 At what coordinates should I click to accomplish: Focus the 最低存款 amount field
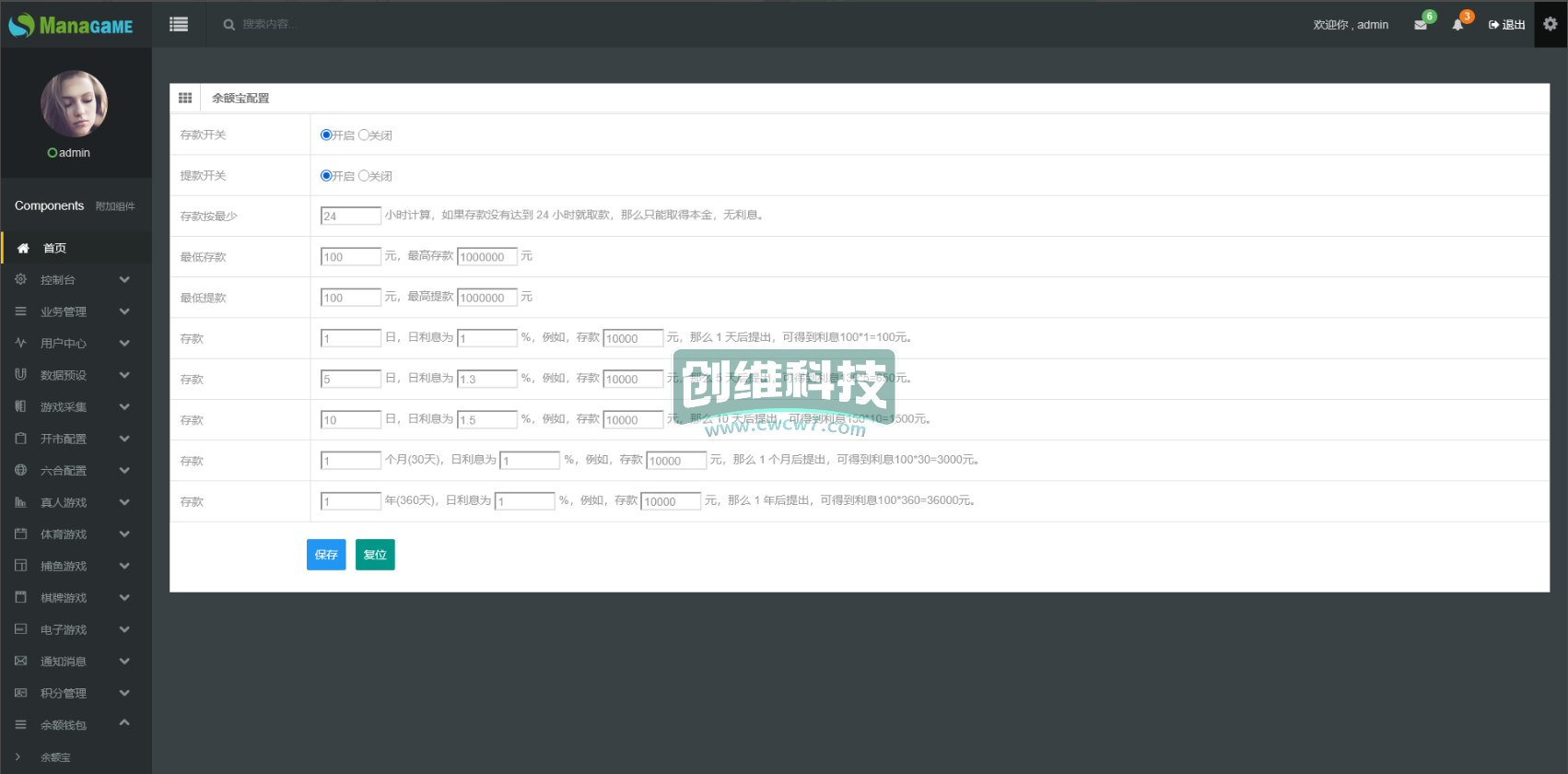351,256
